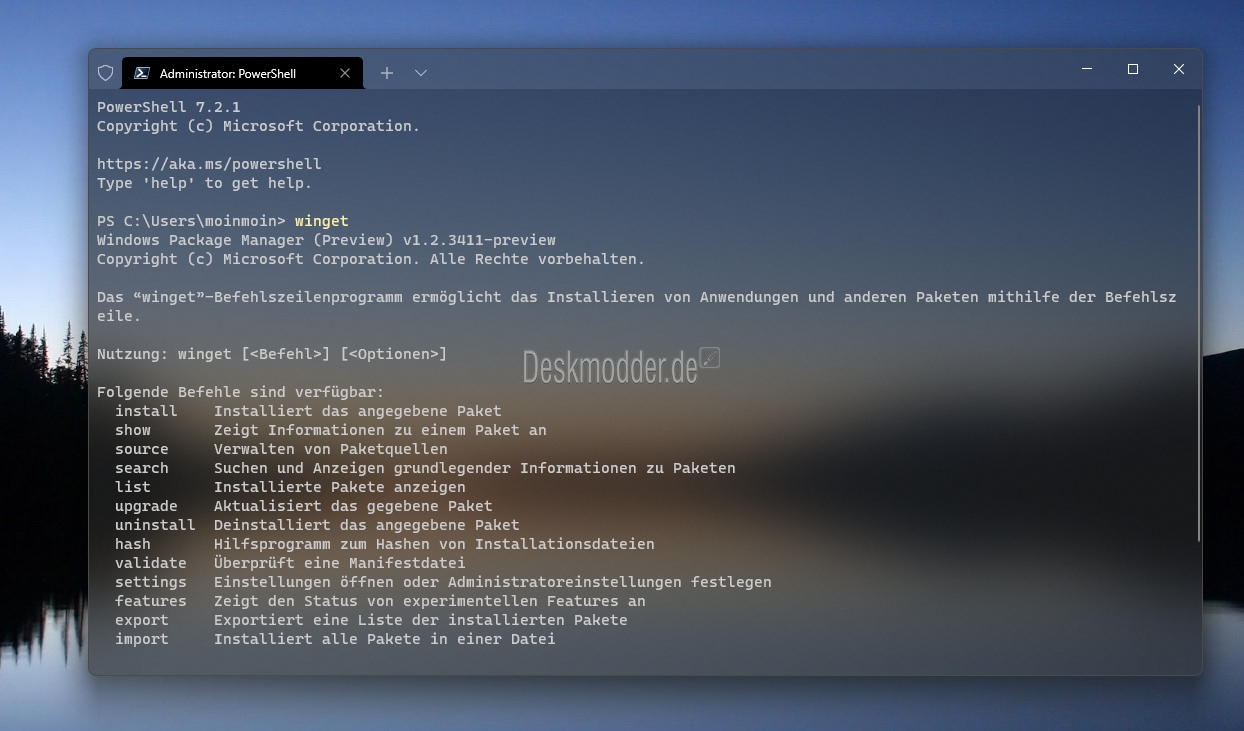Click 'Zeigt den Status von experimentellen Features an'
The image size is (1244, 731).
[430, 601]
